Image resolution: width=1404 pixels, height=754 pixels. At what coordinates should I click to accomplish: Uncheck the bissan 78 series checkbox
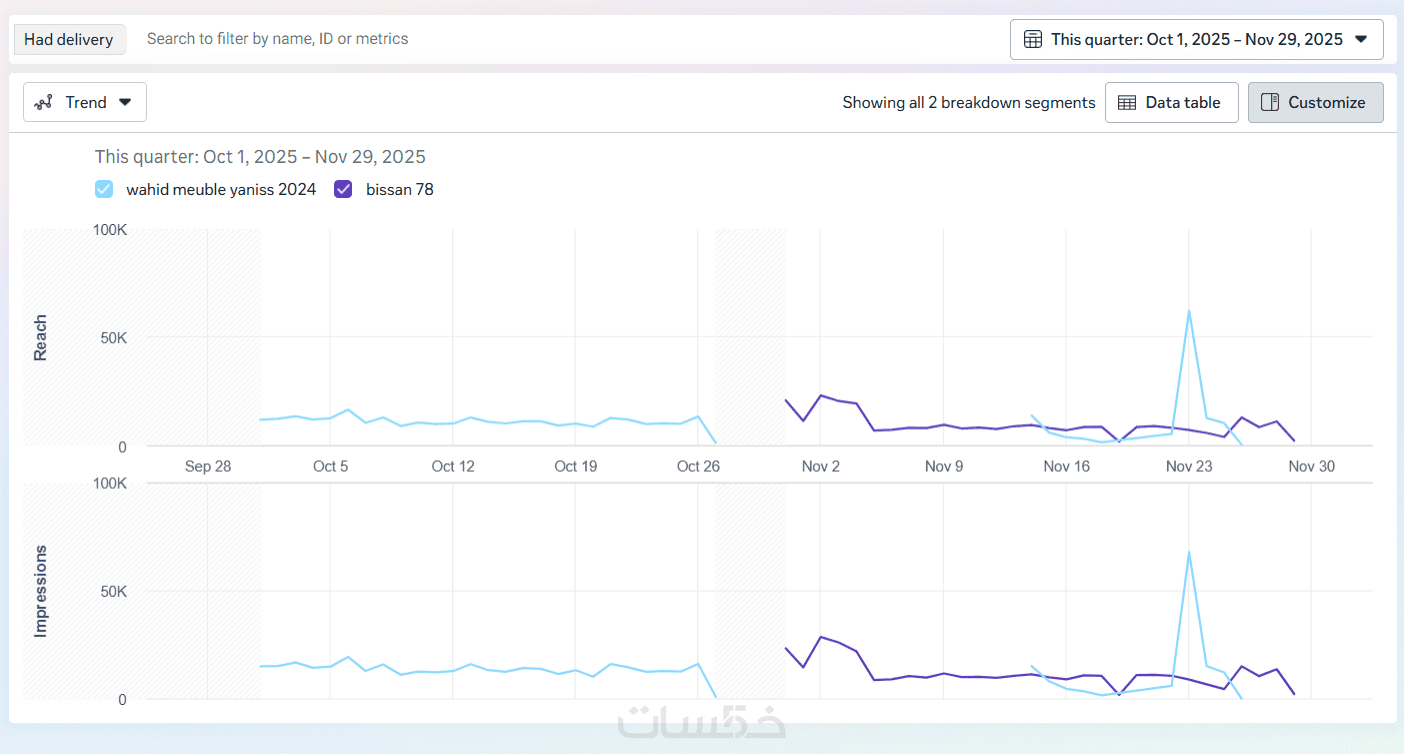[x=343, y=189]
